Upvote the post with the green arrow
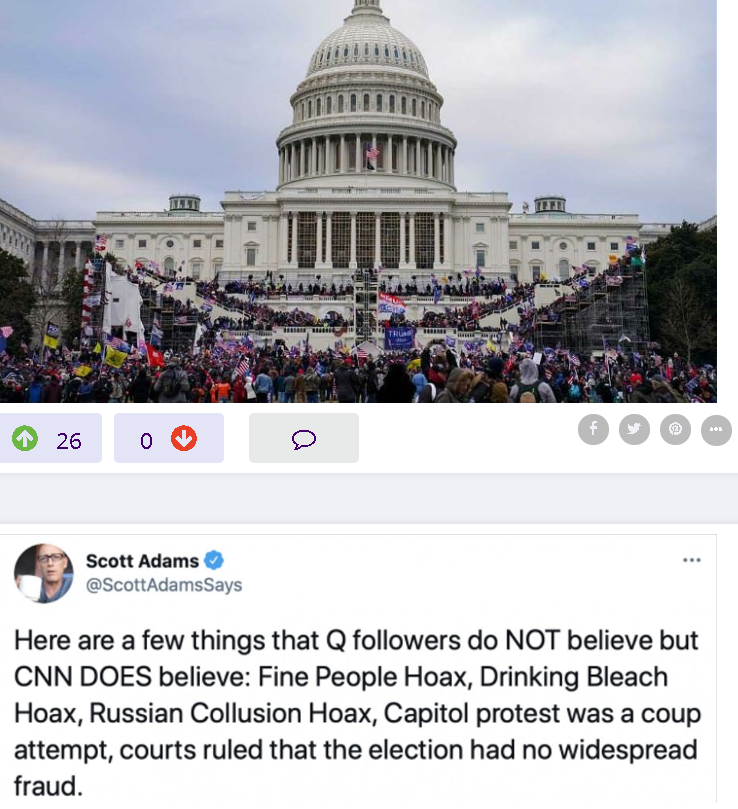Viewport: 738px width, 809px height. point(25,439)
